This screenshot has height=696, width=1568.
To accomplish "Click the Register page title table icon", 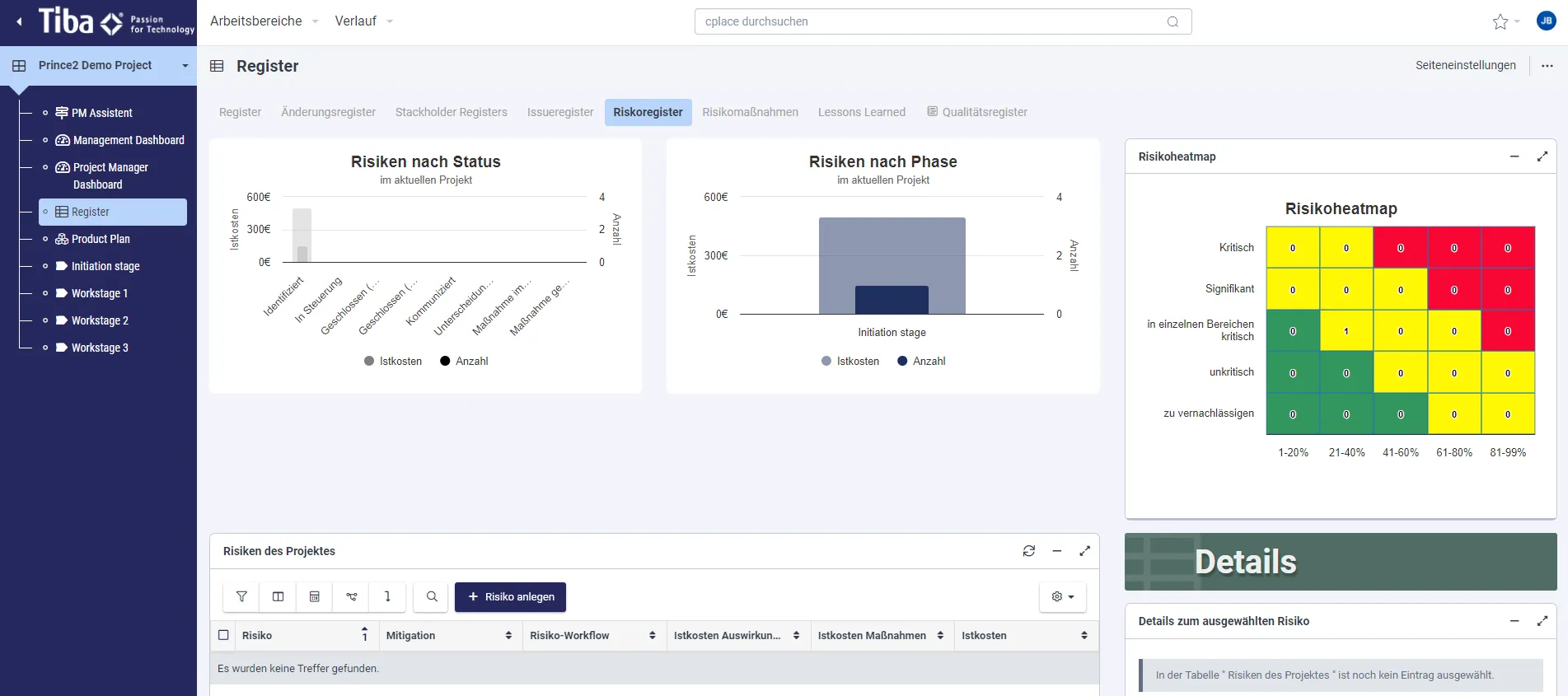I will click(217, 66).
